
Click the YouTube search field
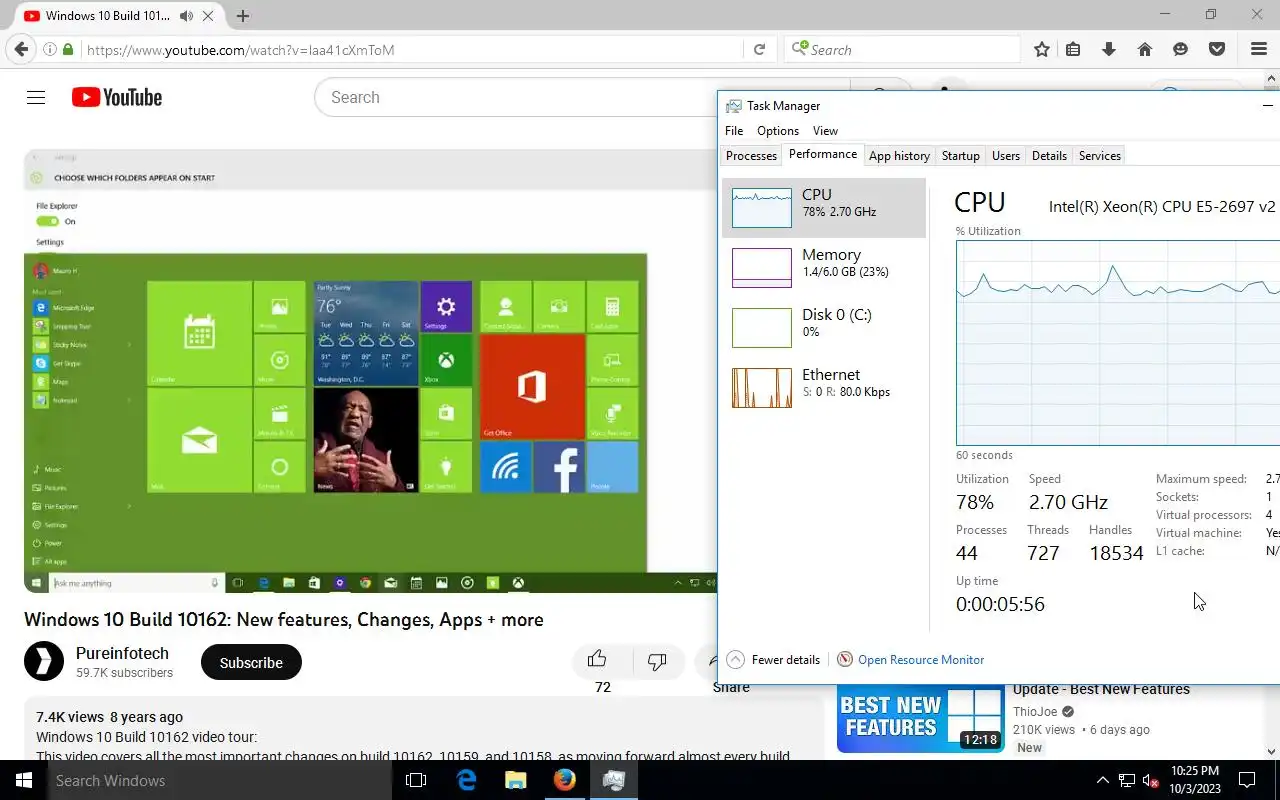[x=515, y=97]
